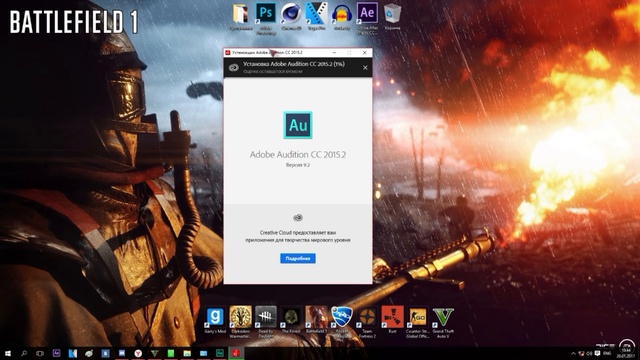Launch the Battlefield 1 desktop shortcut
The height and width of the screenshot is (360, 640).
[316, 320]
